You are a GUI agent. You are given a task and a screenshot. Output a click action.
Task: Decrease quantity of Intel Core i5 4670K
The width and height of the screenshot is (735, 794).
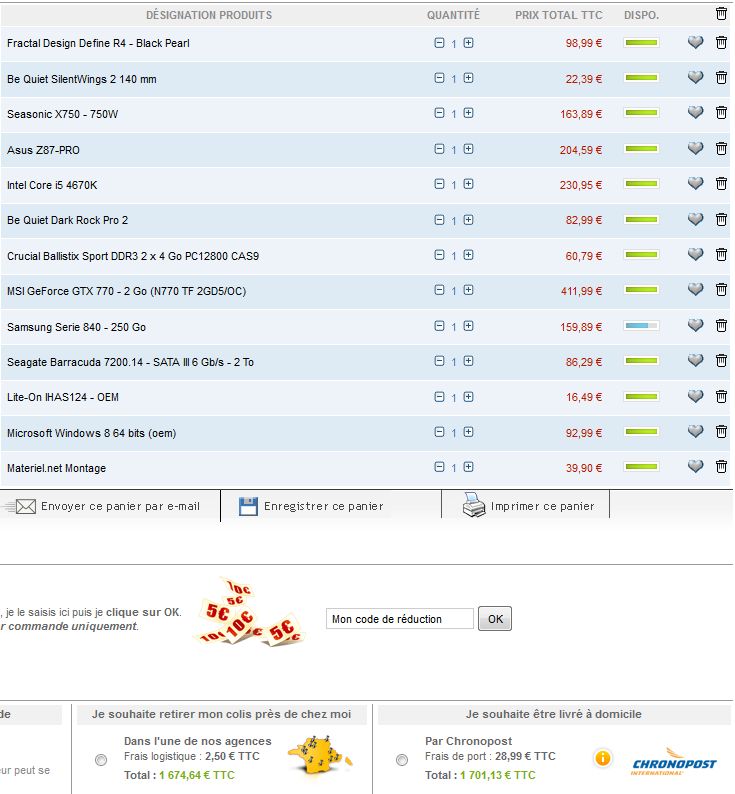click(439, 184)
